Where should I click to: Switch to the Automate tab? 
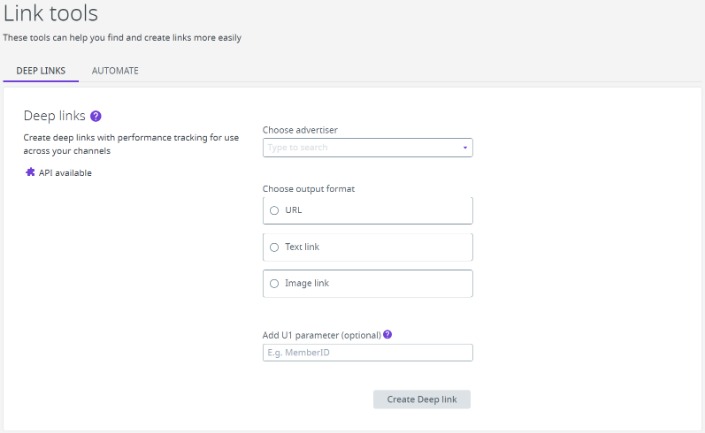[x=115, y=71]
